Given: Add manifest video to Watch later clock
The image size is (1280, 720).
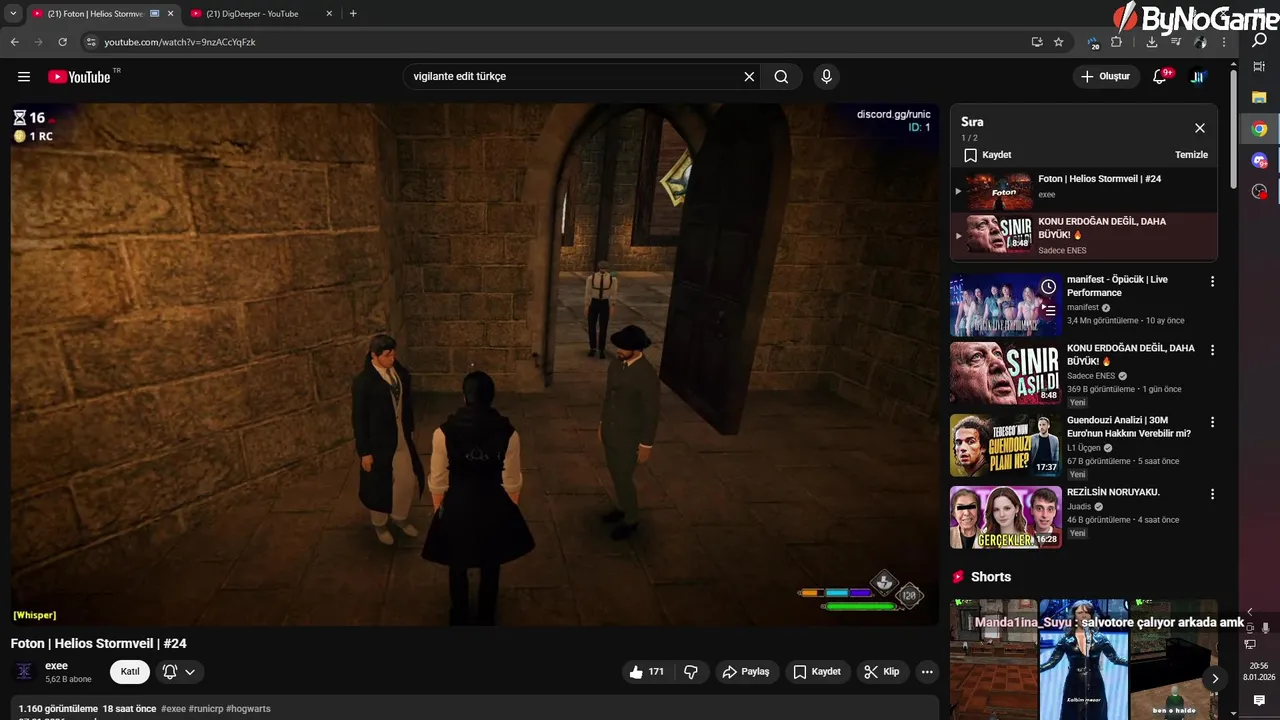Looking at the screenshot, I should pyautogui.click(x=1048, y=287).
